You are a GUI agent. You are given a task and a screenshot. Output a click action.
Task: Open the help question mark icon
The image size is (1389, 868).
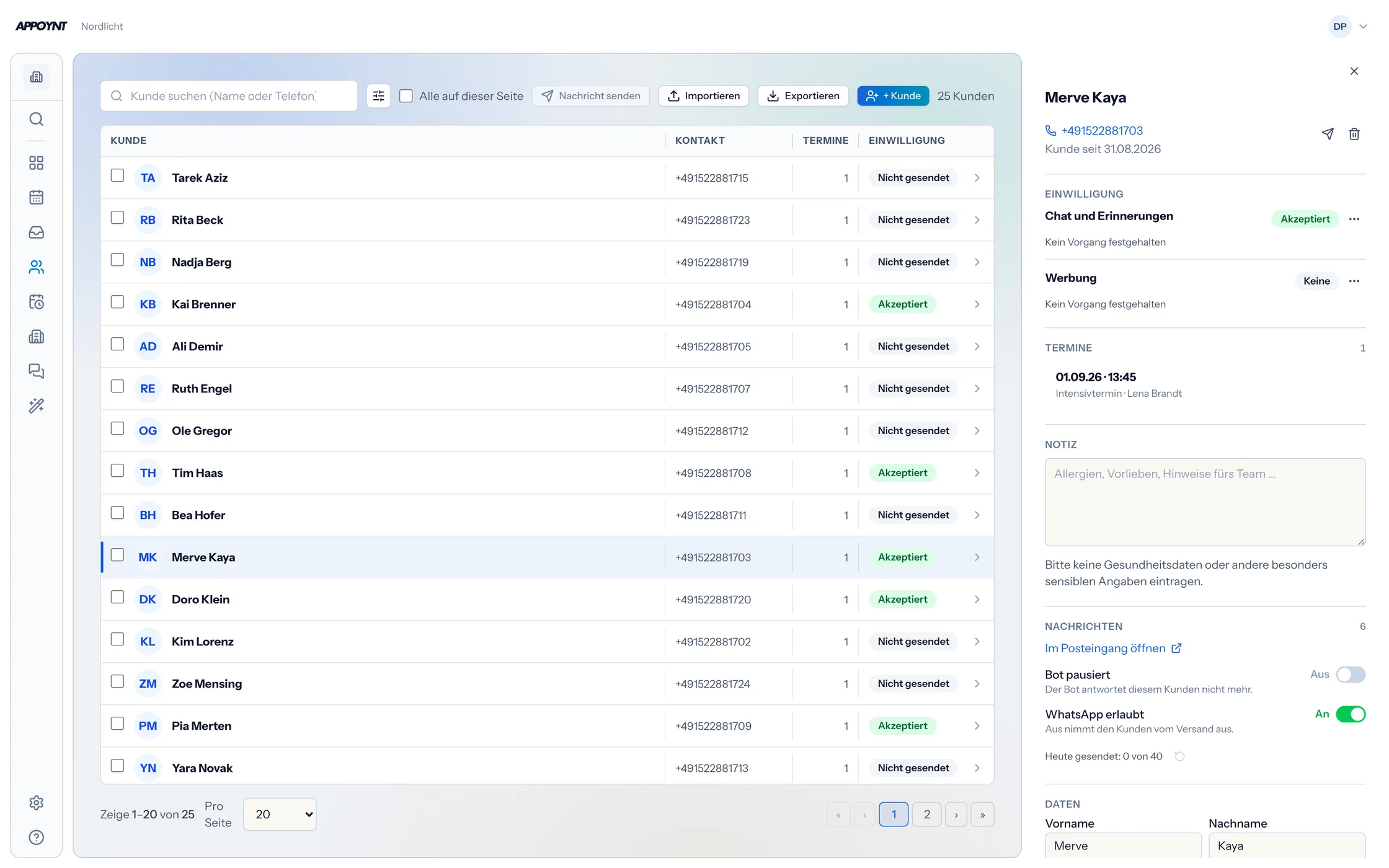pyautogui.click(x=37, y=838)
